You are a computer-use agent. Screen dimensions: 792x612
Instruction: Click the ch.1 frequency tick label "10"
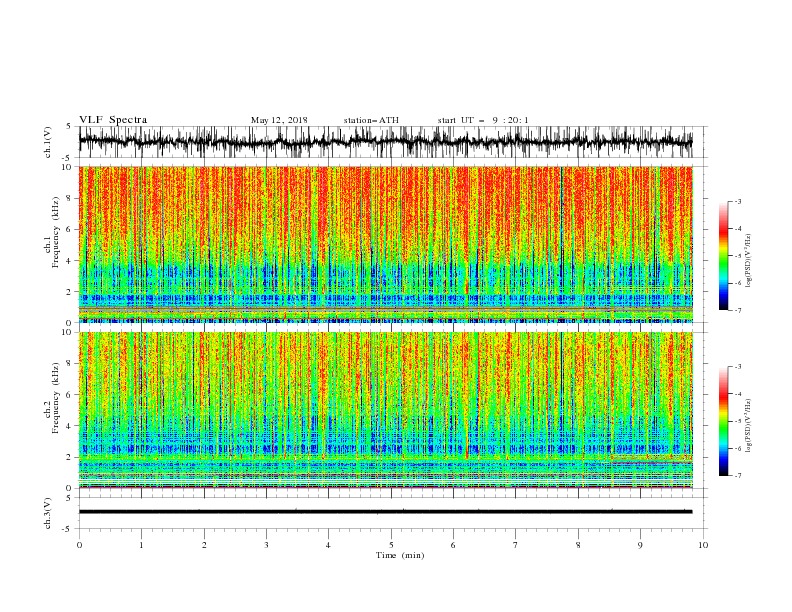[x=67, y=167]
